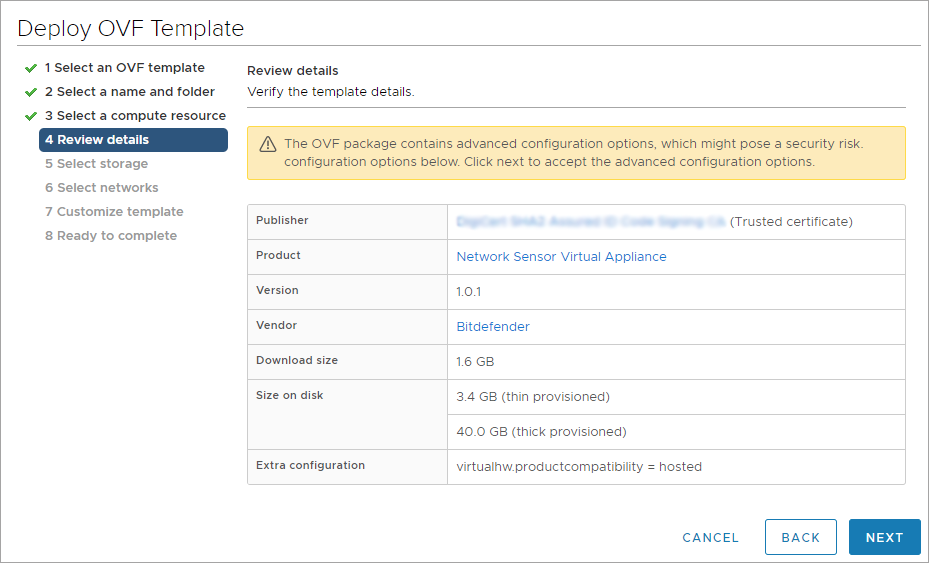The image size is (929, 563).
Task: Click the NEXT button
Action: [885, 538]
